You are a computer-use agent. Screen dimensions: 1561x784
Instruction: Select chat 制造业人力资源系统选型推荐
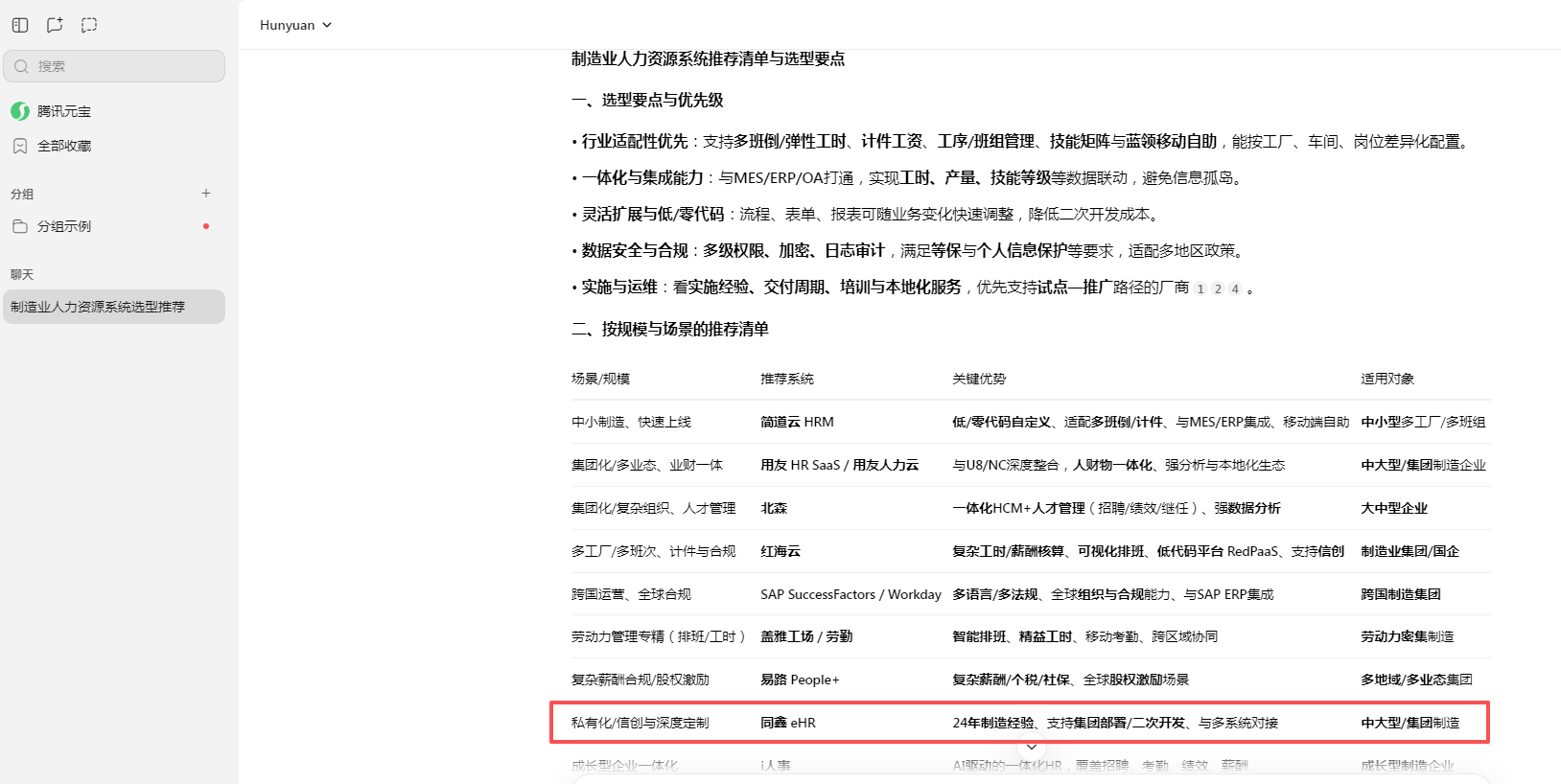pos(114,307)
